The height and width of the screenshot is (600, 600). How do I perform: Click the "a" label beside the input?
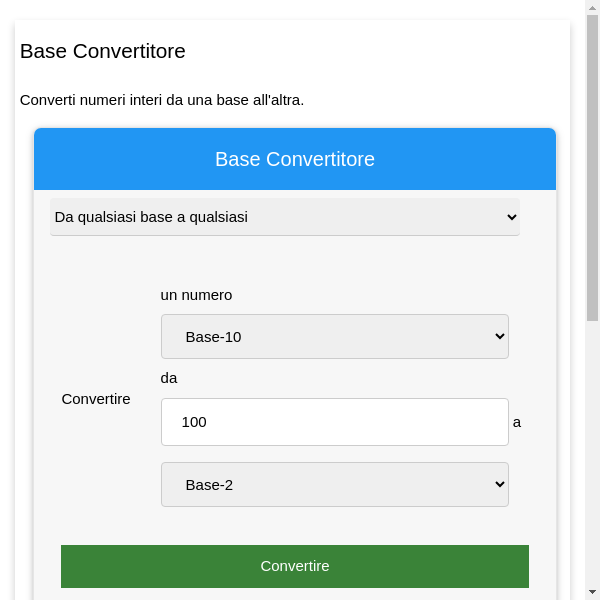[x=517, y=422]
